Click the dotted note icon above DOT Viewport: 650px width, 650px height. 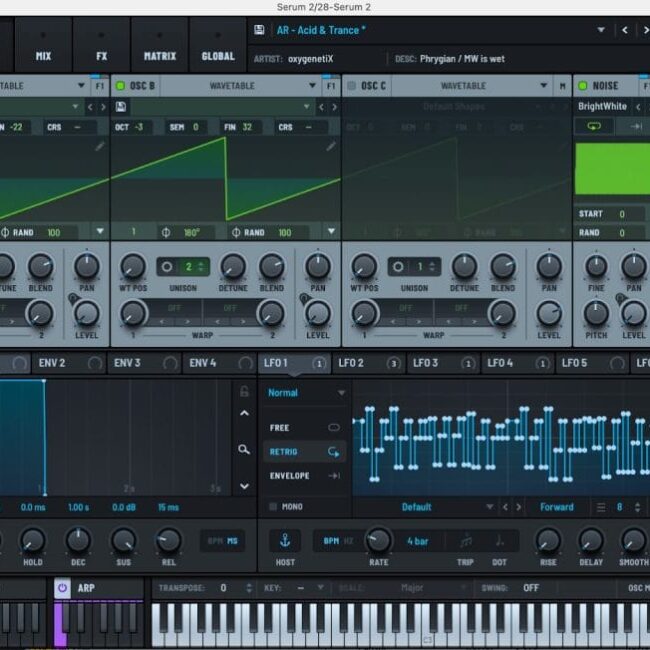pyautogui.click(x=500, y=541)
